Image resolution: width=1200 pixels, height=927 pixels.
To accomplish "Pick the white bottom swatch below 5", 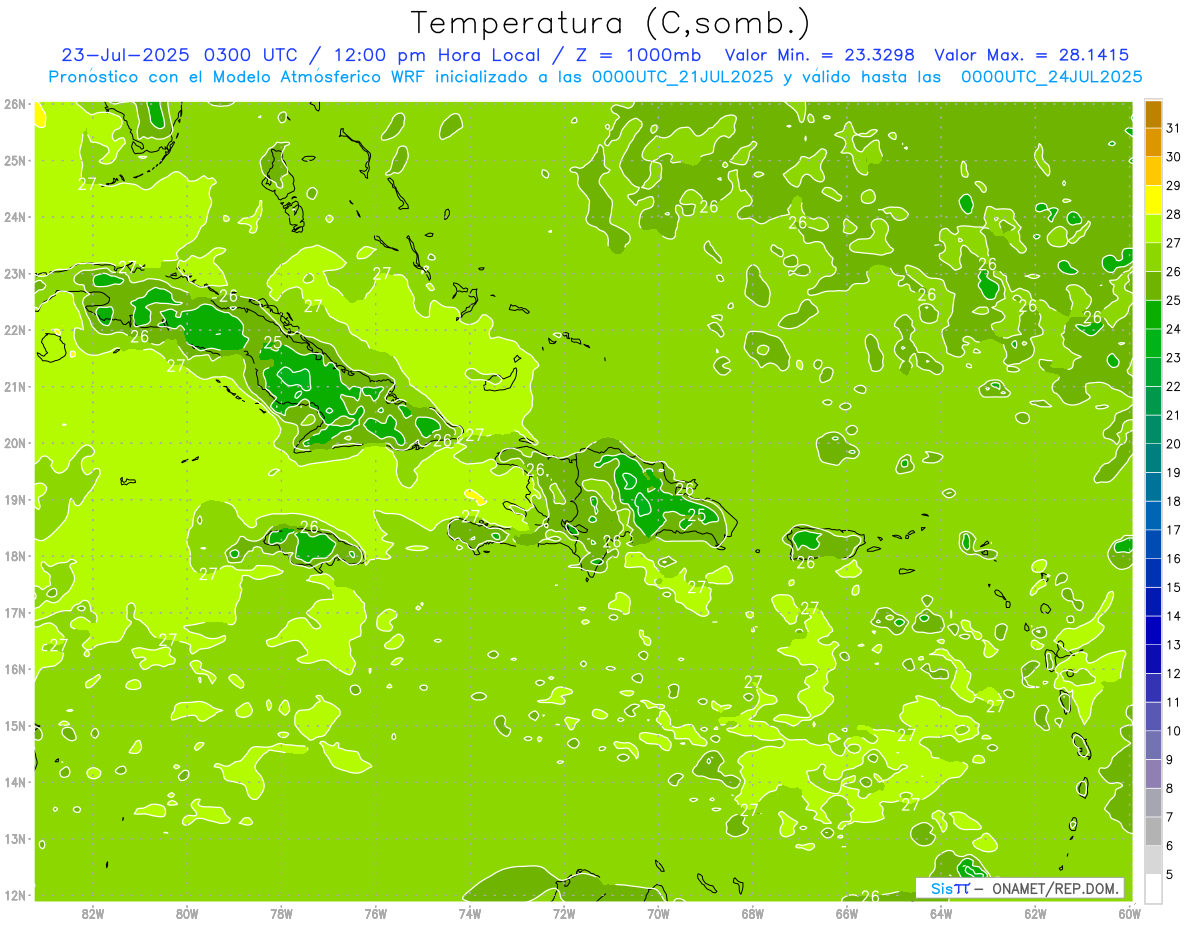I will click(x=1154, y=888).
